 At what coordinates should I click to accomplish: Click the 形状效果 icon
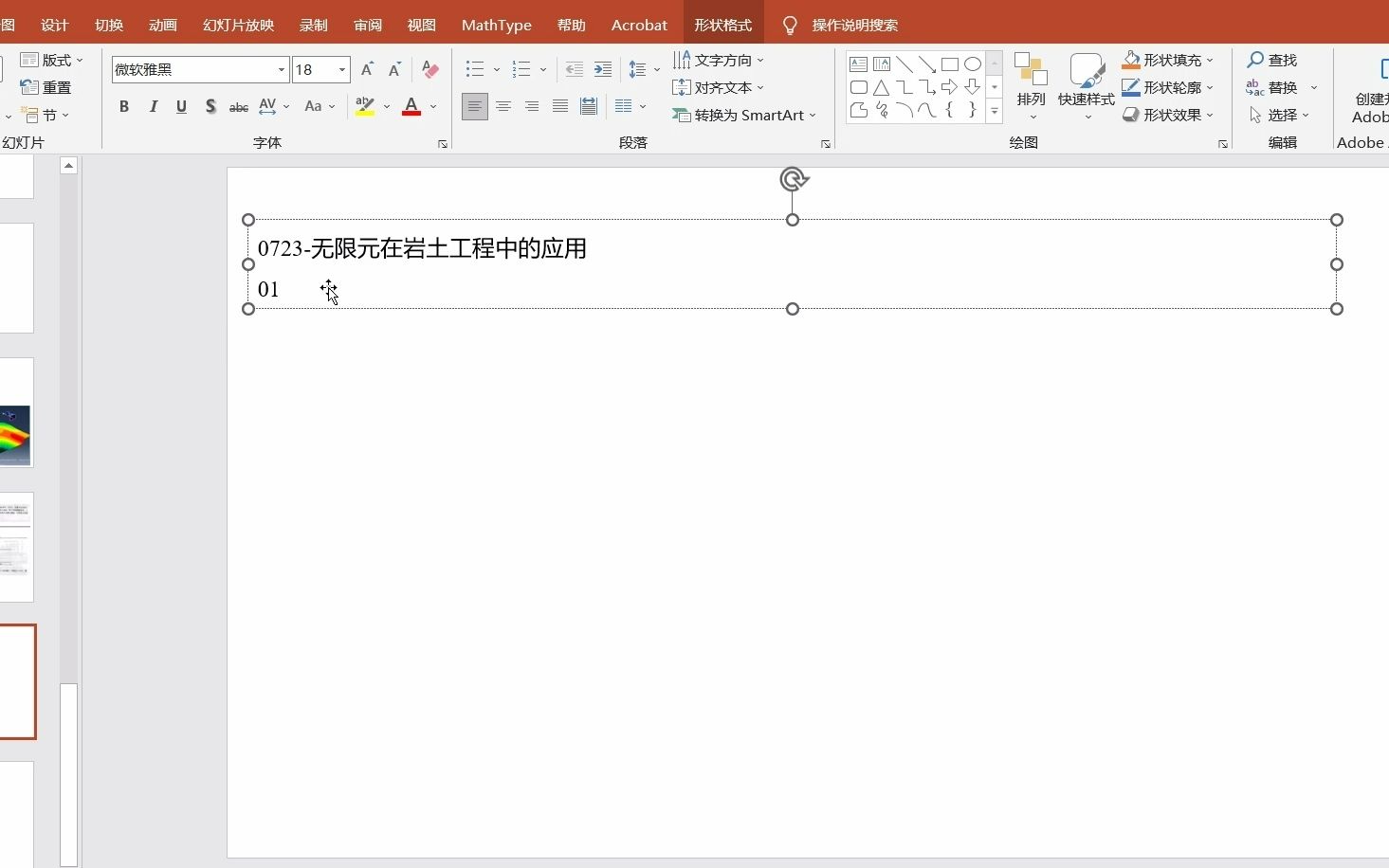click(x=1131, y=115)
